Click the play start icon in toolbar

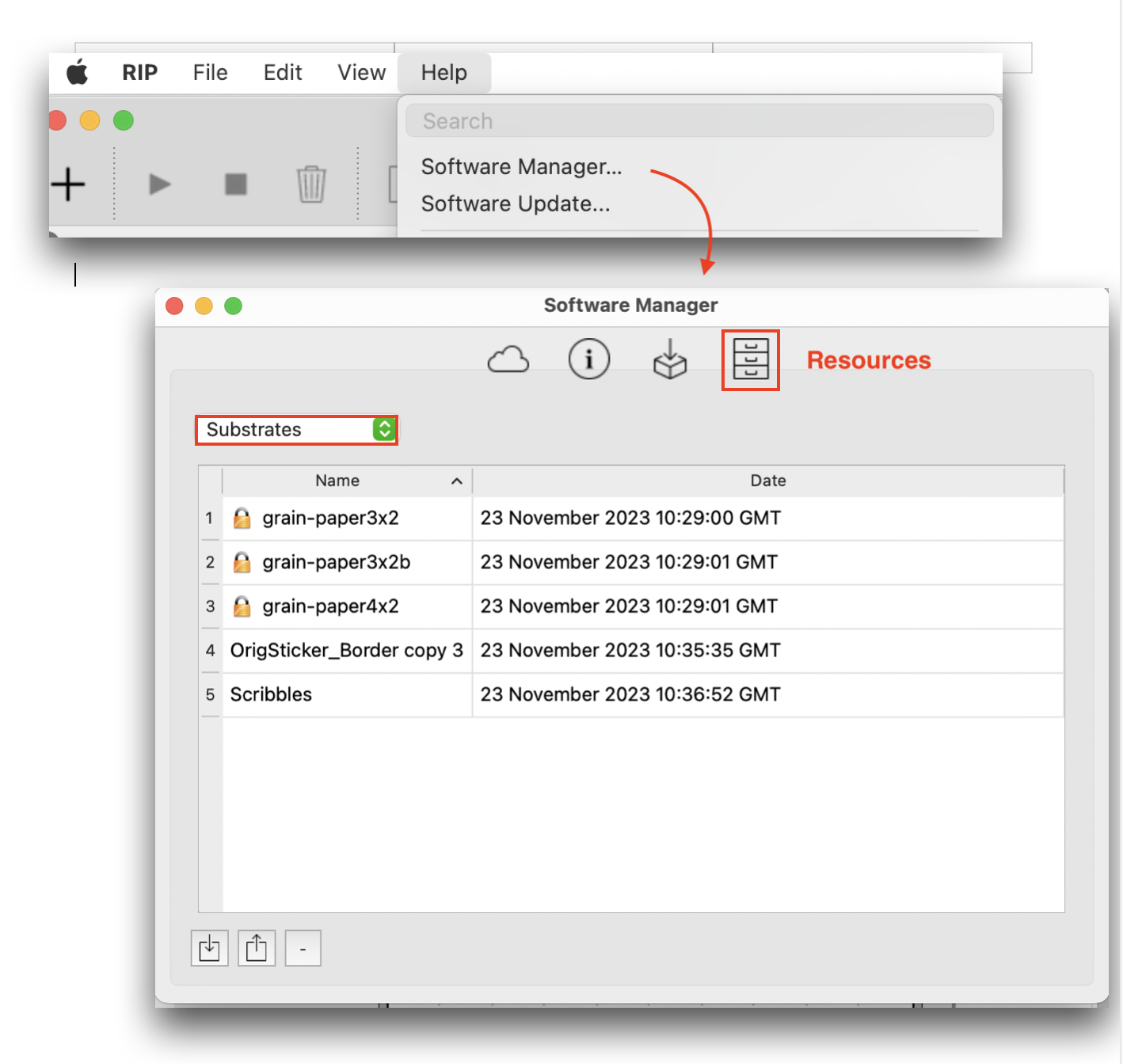[159, 184]
